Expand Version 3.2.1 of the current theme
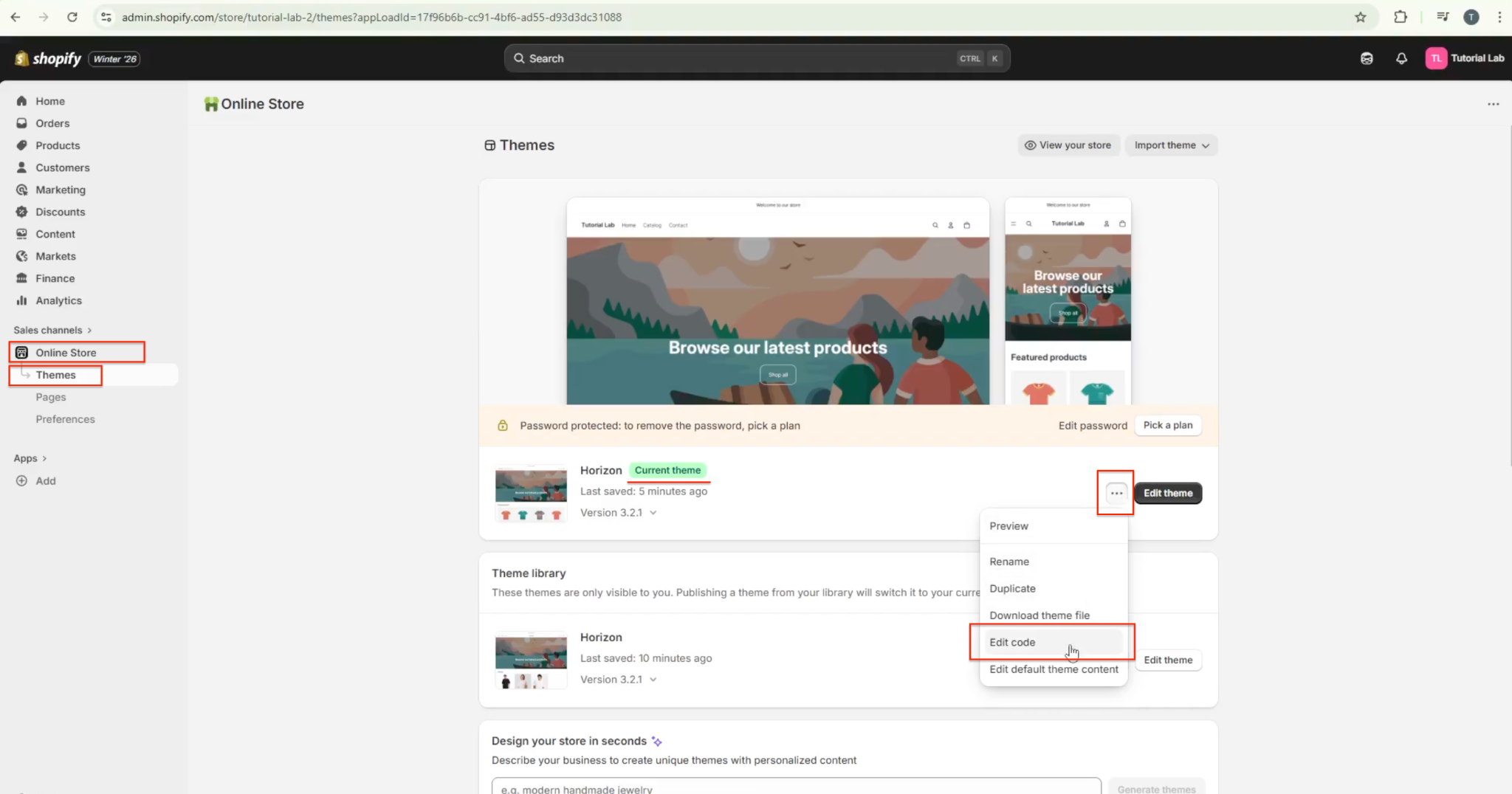The image size is (1512, 794). pos(619,513)
